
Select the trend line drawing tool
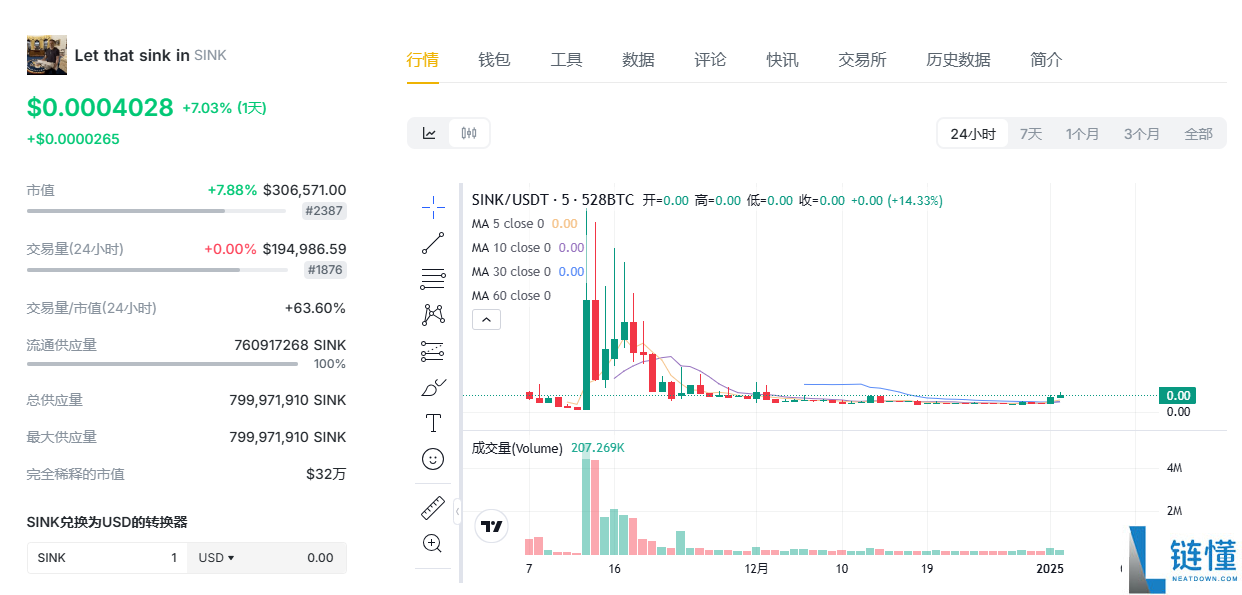(433, 242)
